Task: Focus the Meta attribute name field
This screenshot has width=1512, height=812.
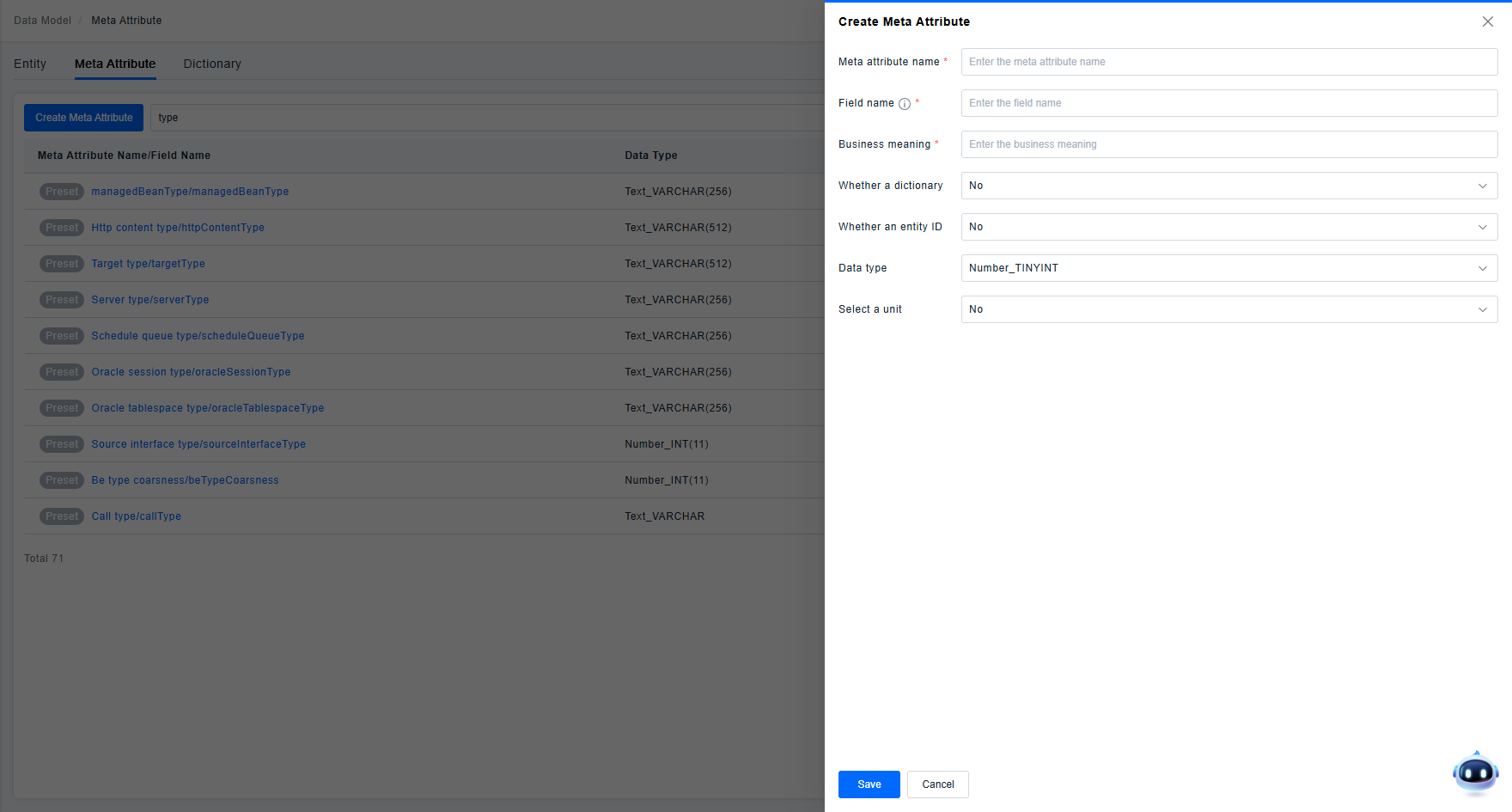Action: [x=1228, y=62]
